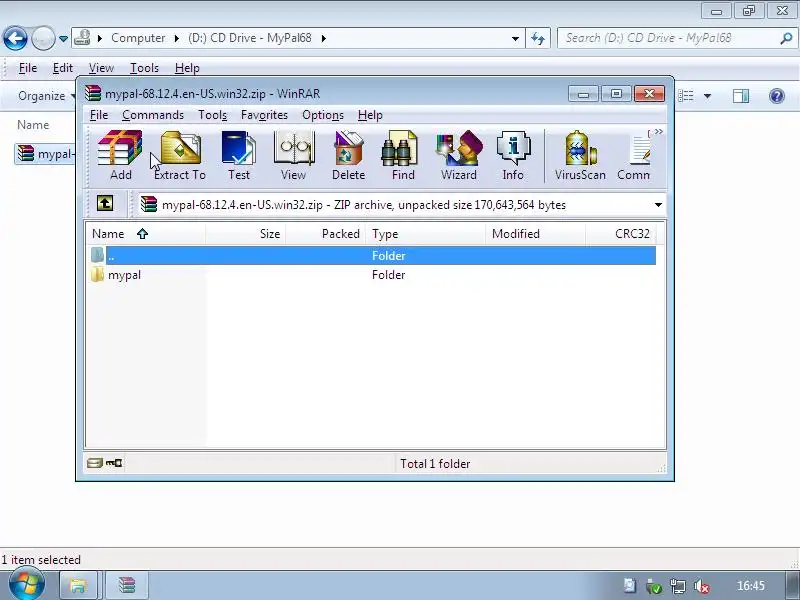Sort by Type column header
Viewport: 800px width, 600px height.
tap(426, 234)
